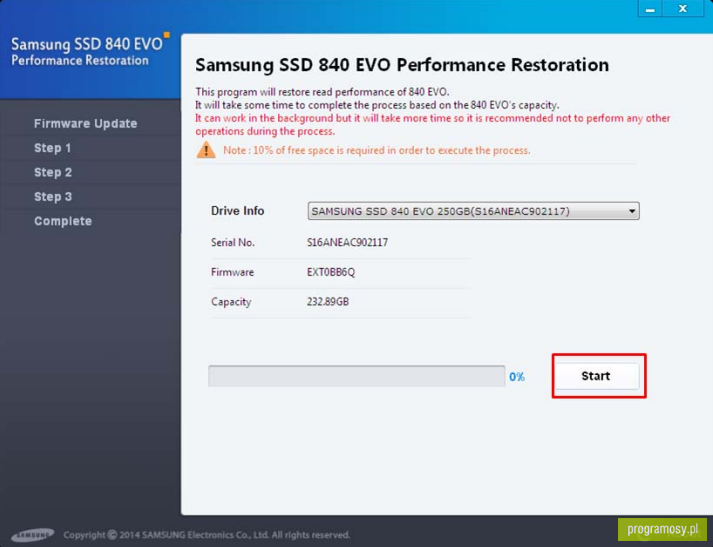Image resolution: width=713 pixels, height=547 pixels.
Task: Click capacity value 232.89GB
Action: tap(328, 302)
